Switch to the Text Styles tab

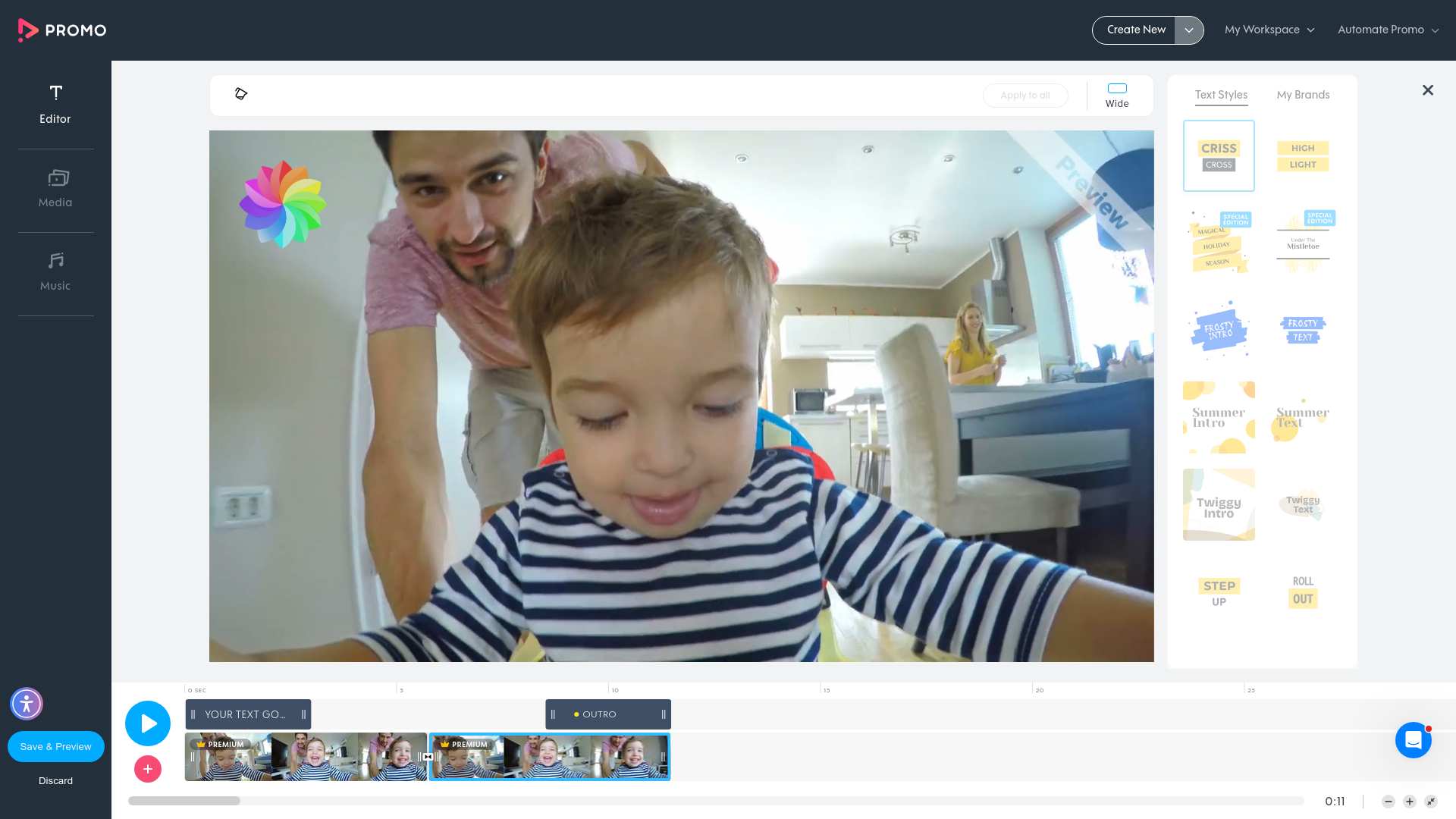point(1221,95)
